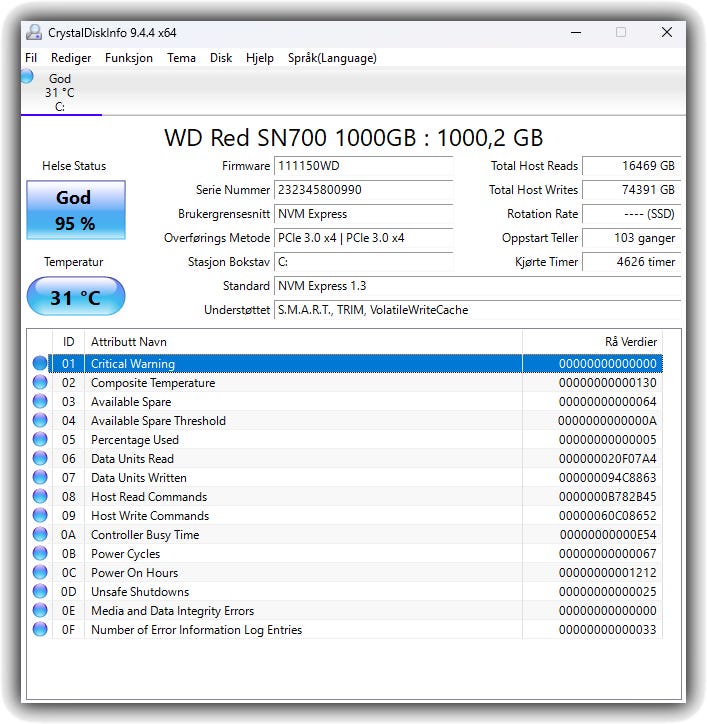This screenshot has width=707, height=724.
Task: Select the Controller Busy Time attribute name
Action: pyautogui.click(x=145, y=535)
